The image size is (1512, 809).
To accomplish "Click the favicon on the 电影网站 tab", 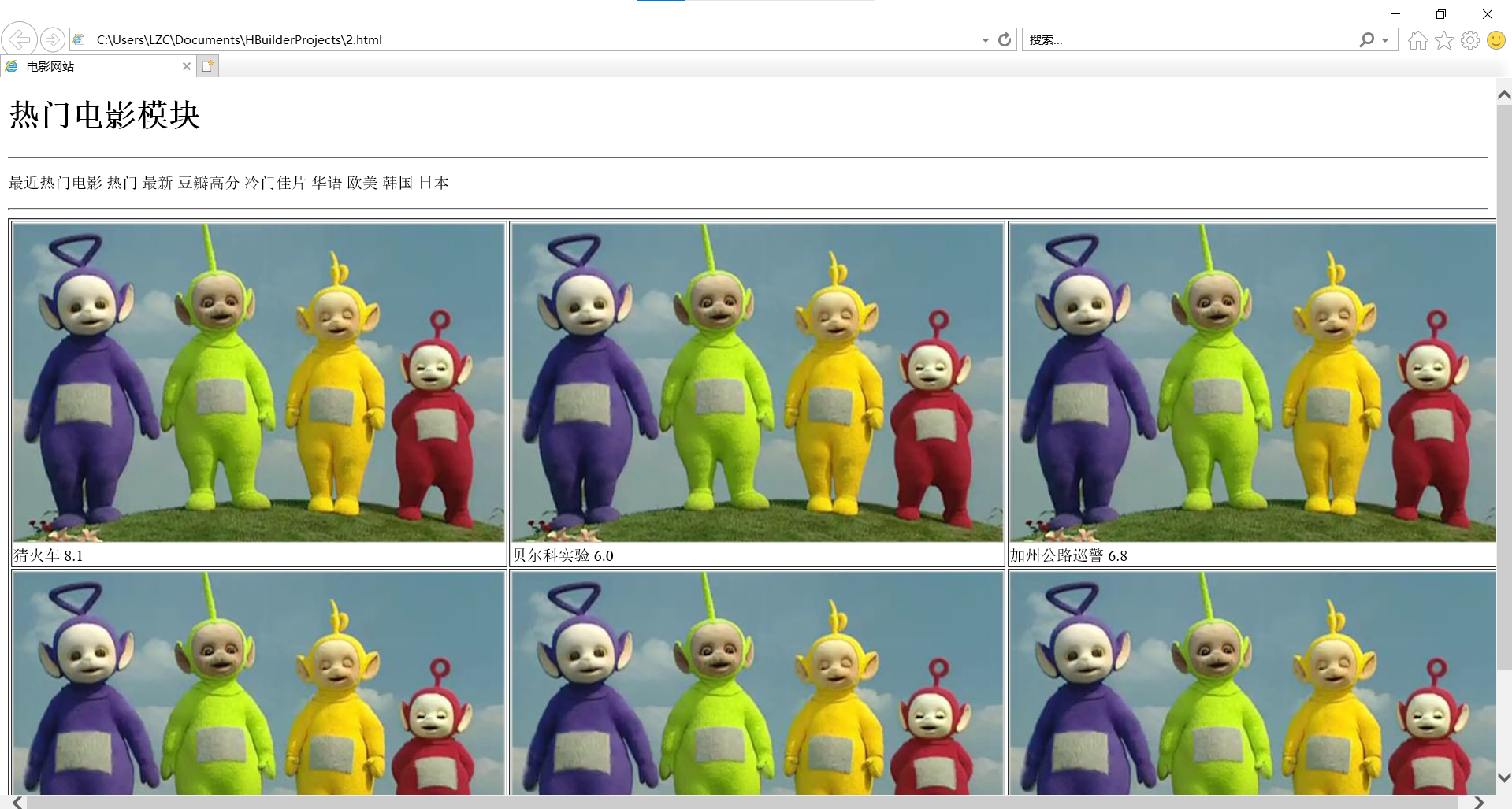I will coord(12,66).
